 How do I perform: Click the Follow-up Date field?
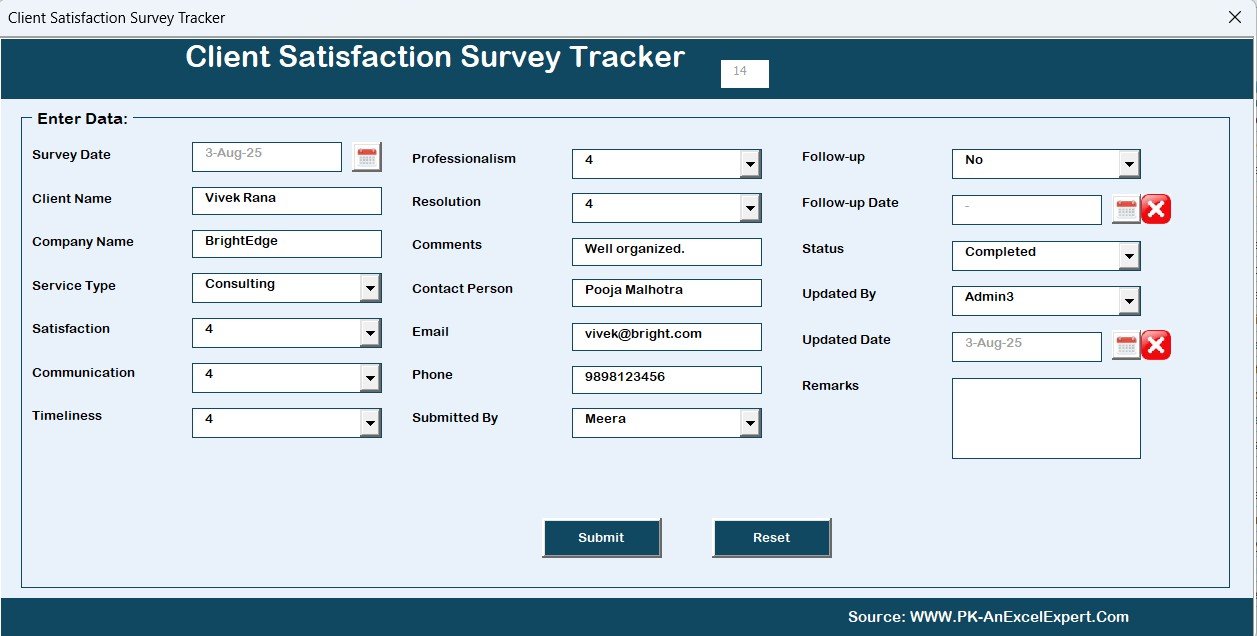point(1027,209)
